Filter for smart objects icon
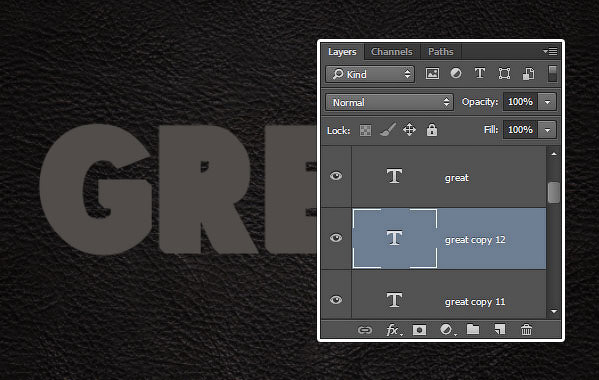 [528, 73]
